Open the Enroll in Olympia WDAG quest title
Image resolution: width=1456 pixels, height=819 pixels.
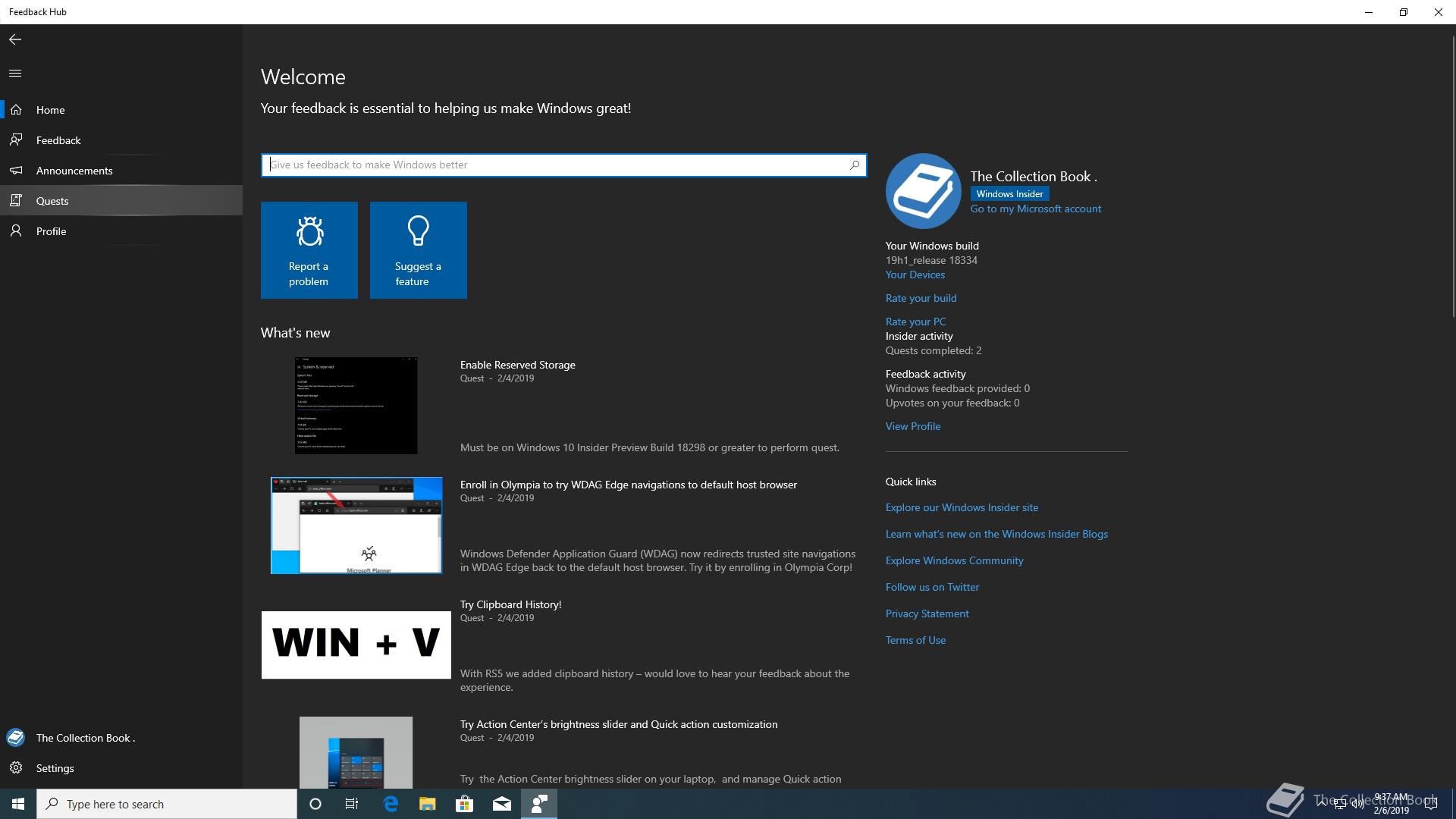[629, 485]
